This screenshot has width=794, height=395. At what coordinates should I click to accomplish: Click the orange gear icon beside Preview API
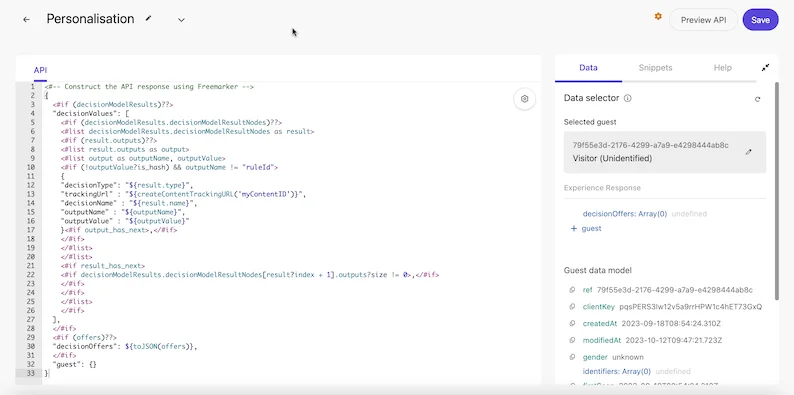658,16
